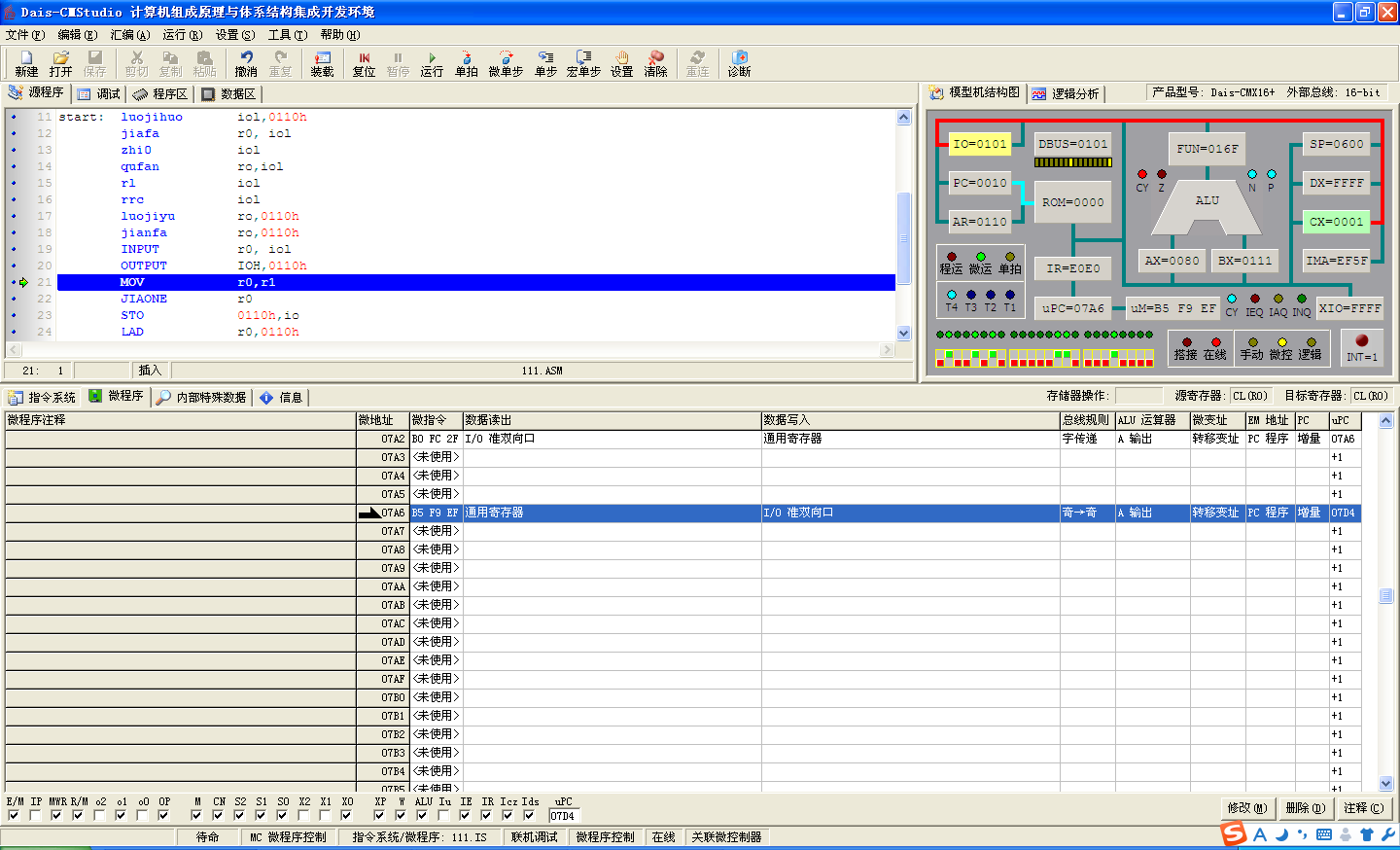Switch to the 内部特殊数据 tab

click(202, 397)
